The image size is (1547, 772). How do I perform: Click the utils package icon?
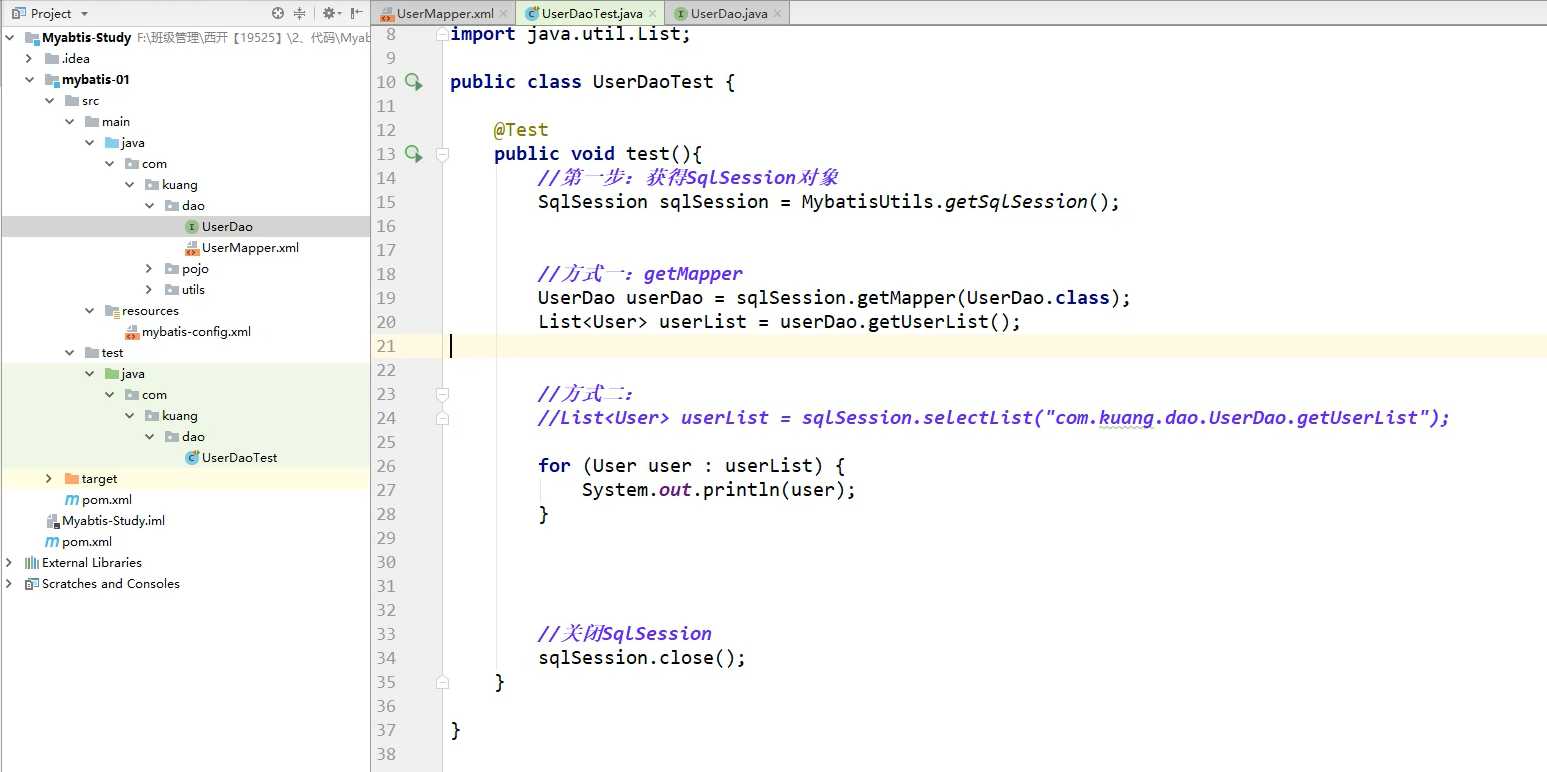[171, 290]
